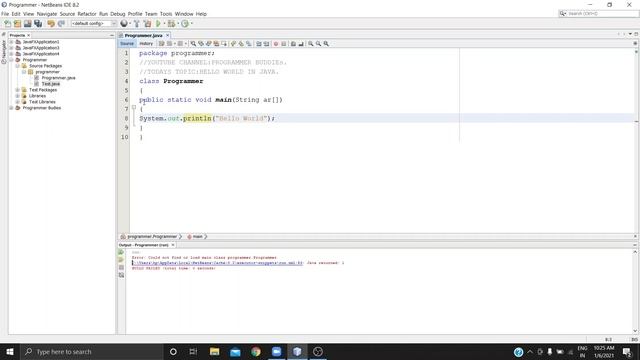640x360 pixels.
Task: Click the New Project toolbar icon
Action: 17,24
